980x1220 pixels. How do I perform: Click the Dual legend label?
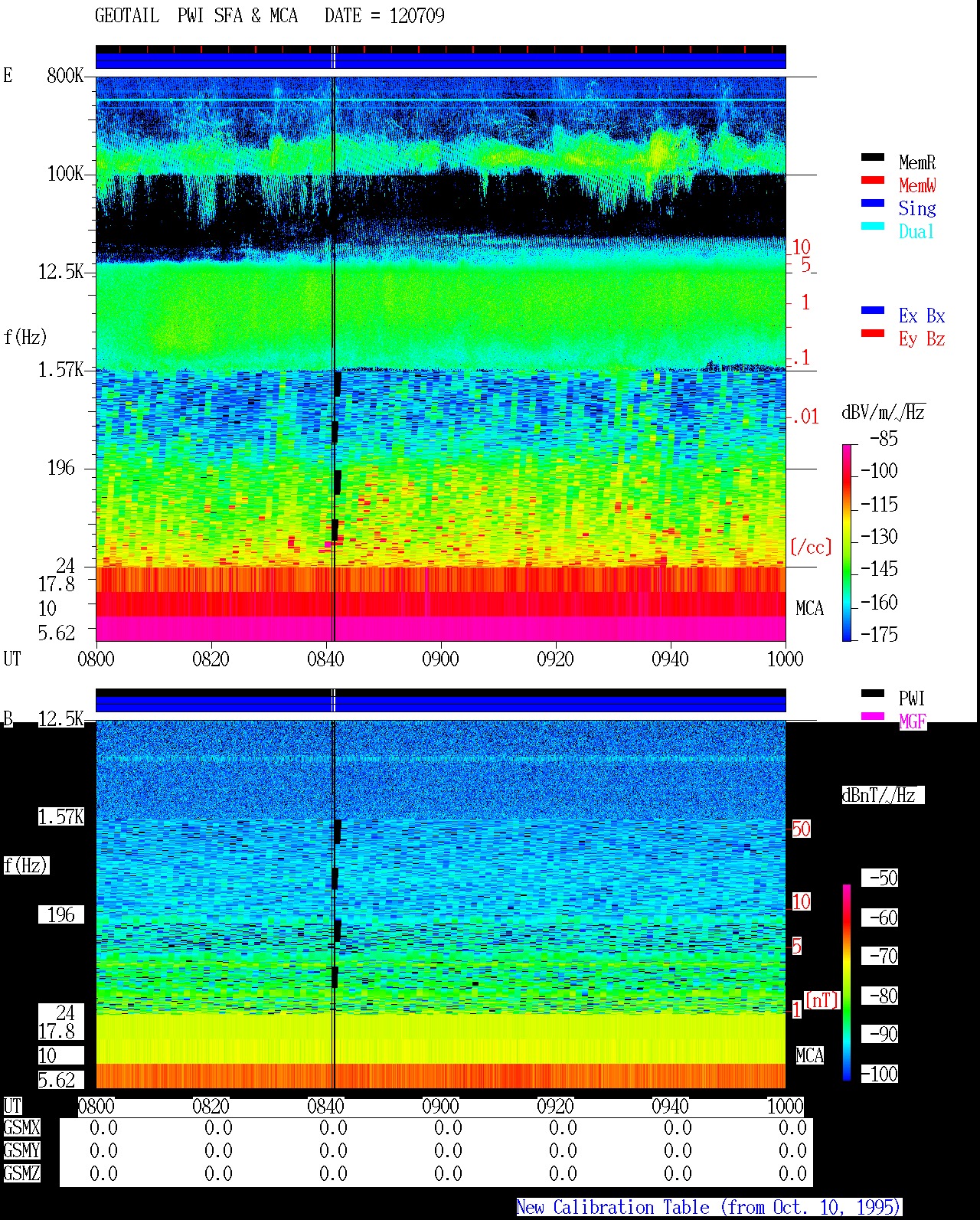pyautogui.click(x=917, y=231)
